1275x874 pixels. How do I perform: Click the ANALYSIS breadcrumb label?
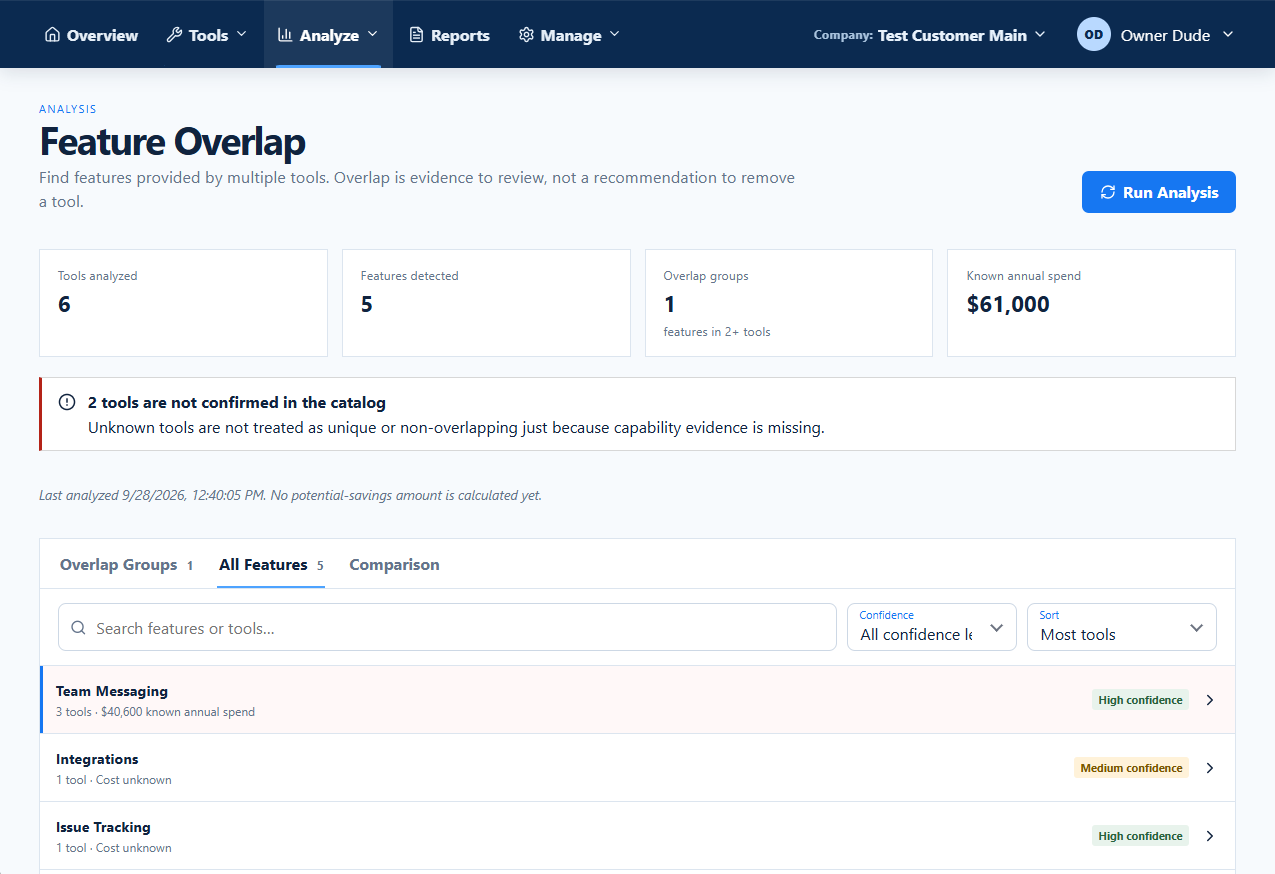pyautogui.click(x=68, y=109)
